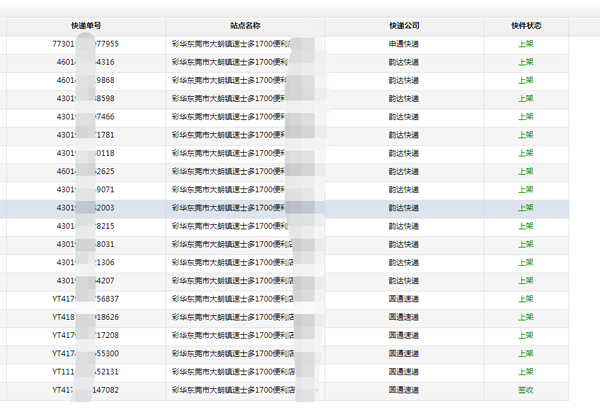Image resolution: width=600 pixels, height=414 pixels.
Task: Select tracking number ending in 8598
Action: coord(86,98)
